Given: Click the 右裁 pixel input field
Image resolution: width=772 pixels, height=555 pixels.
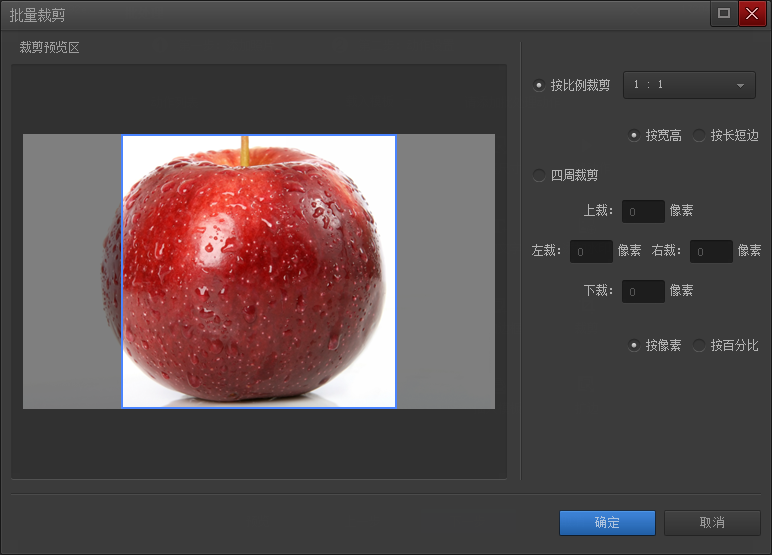Looking at the screenshot, I should (x=711, y=251).
